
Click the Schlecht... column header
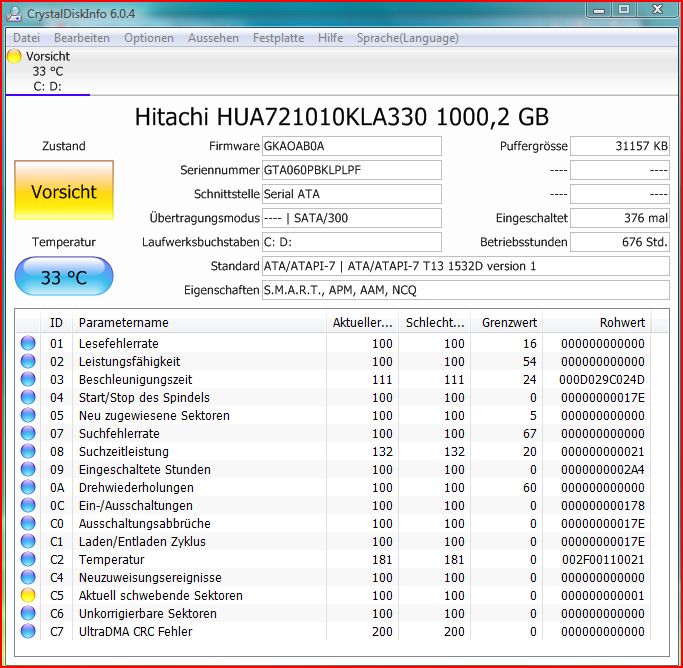(435, 323)
